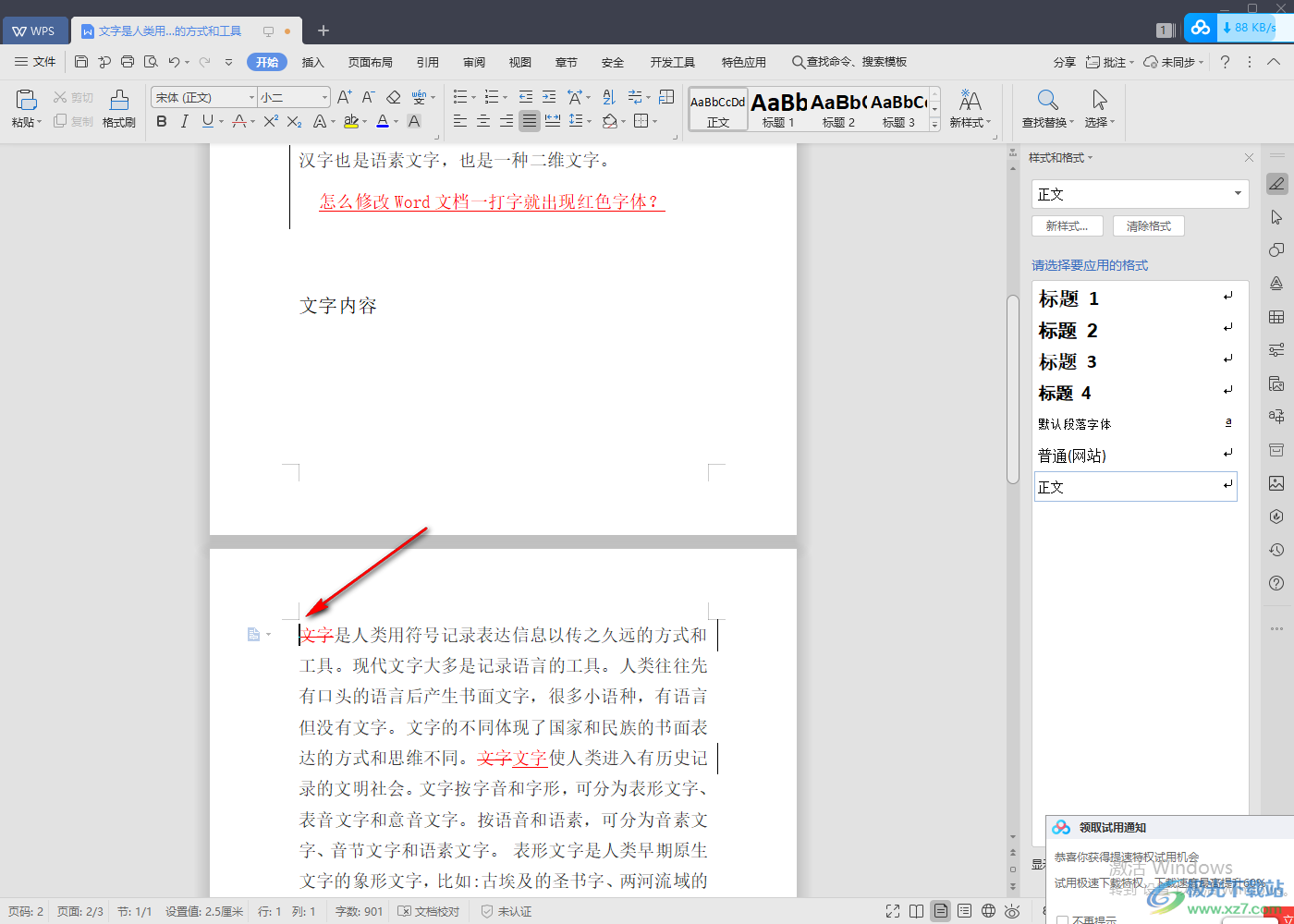
Task: Click the 新样式... button in styles panel
Action: [1068, 225]
